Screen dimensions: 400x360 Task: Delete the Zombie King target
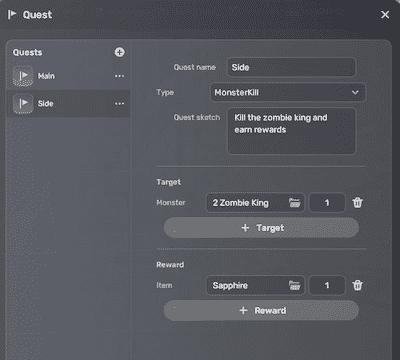pos(358,203)
